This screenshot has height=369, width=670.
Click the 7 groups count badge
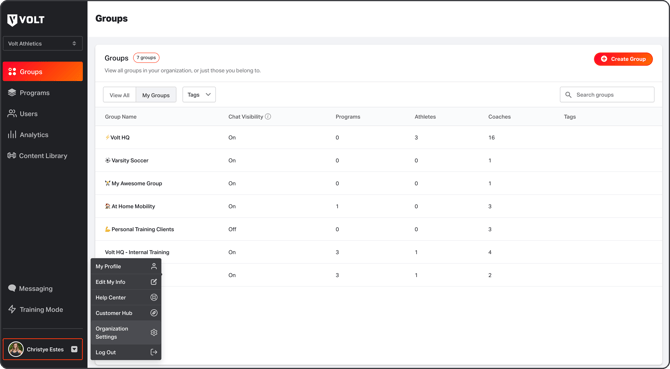pos(146,58)
